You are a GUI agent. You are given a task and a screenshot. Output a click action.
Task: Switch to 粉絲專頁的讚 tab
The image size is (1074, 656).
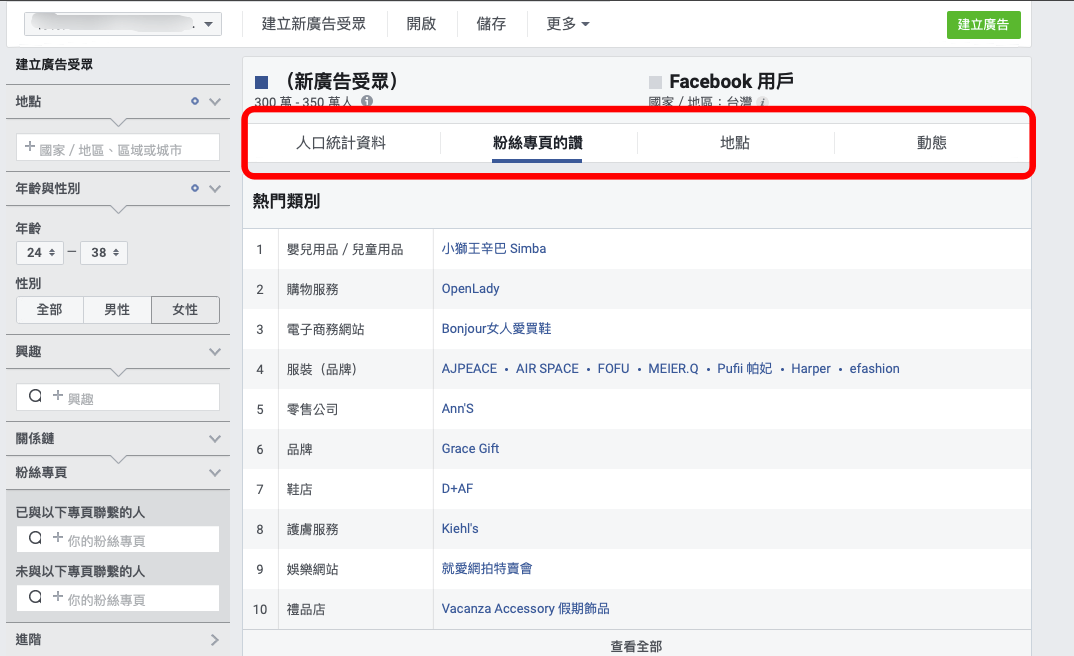point(538,142)
